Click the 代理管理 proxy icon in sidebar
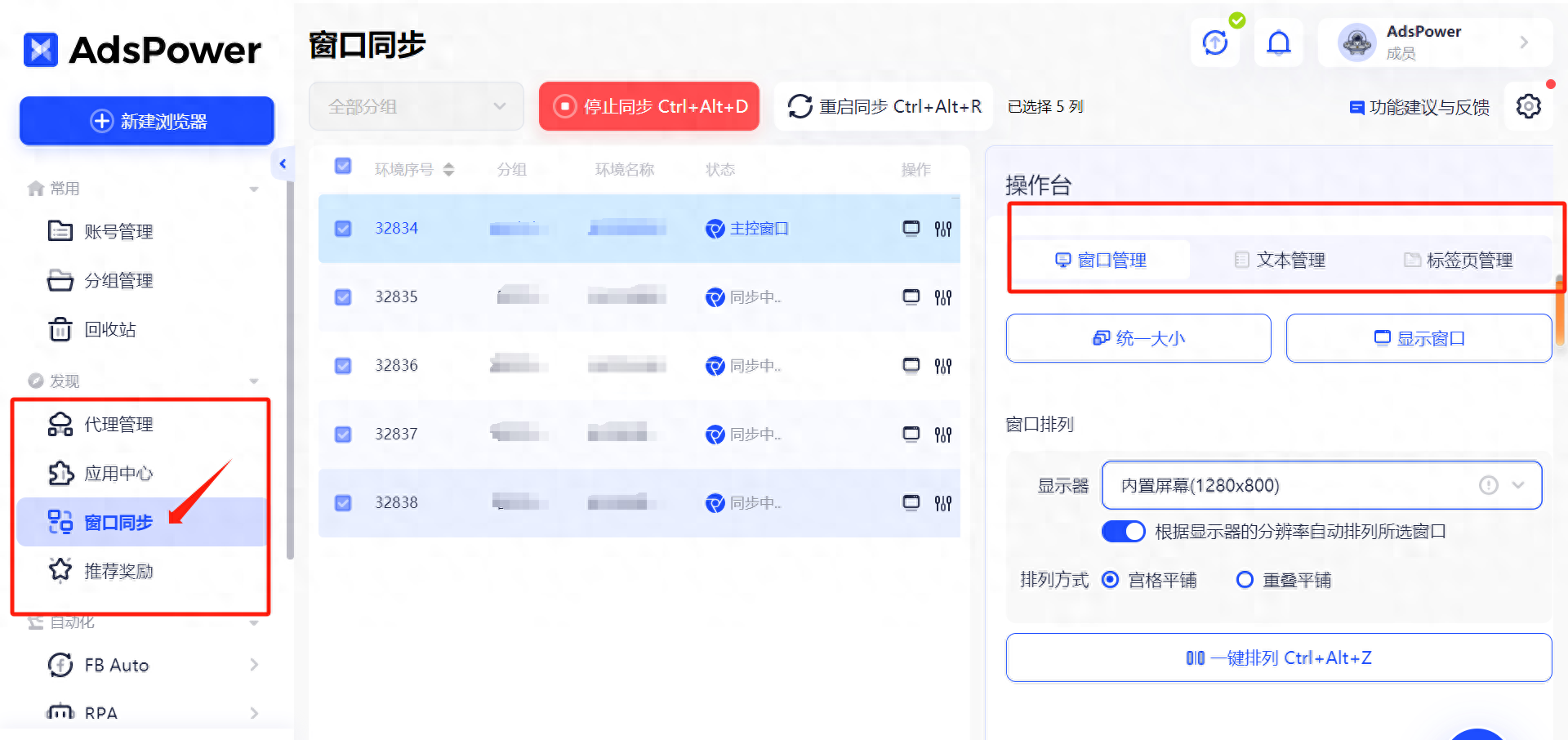 coord(60,424)
